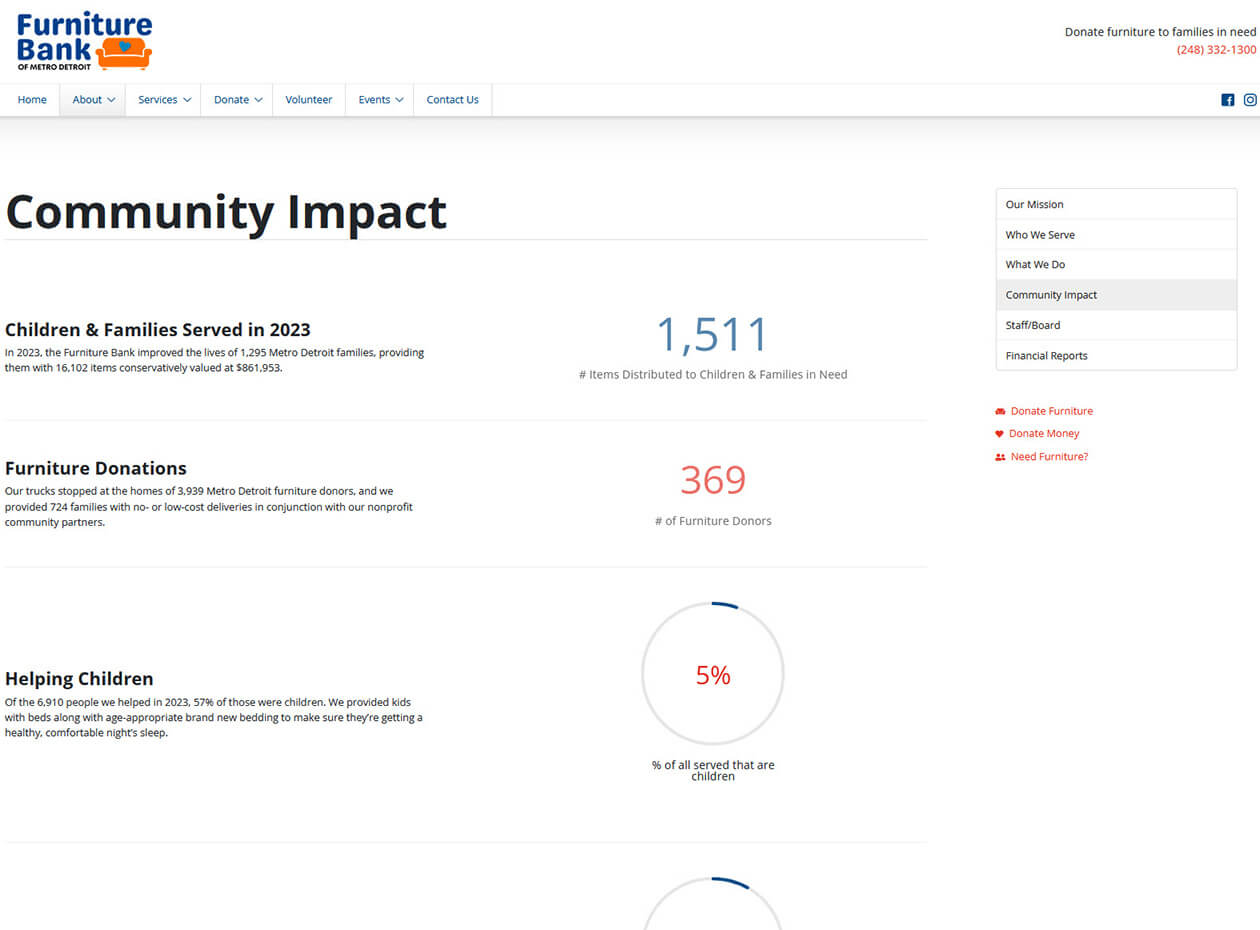Click the couch icon beside Donate Furniture
This screenshot has width=1260, height=930.
point(1000,412)
